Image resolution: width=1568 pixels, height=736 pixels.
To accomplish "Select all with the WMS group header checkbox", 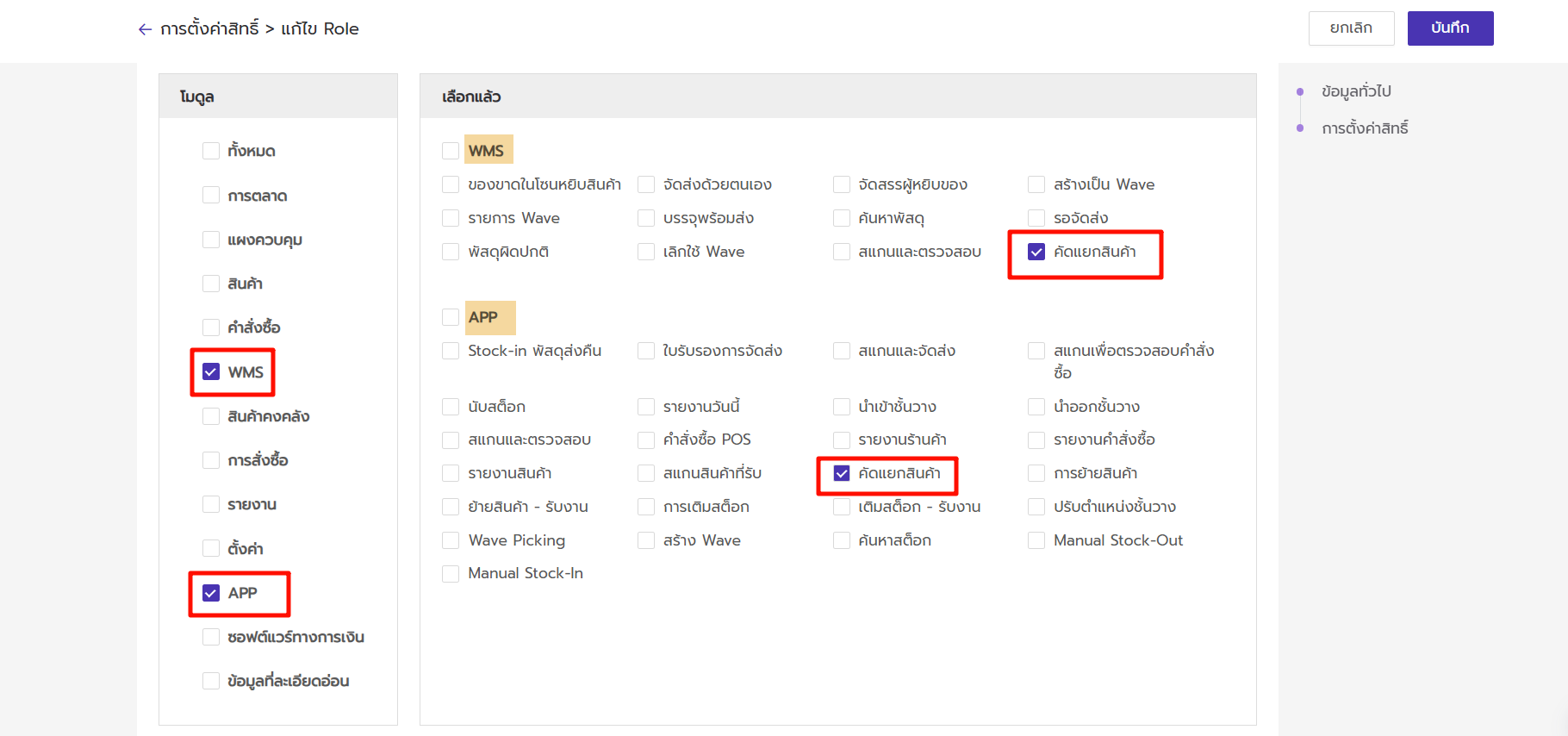I will tap(451, 151).
